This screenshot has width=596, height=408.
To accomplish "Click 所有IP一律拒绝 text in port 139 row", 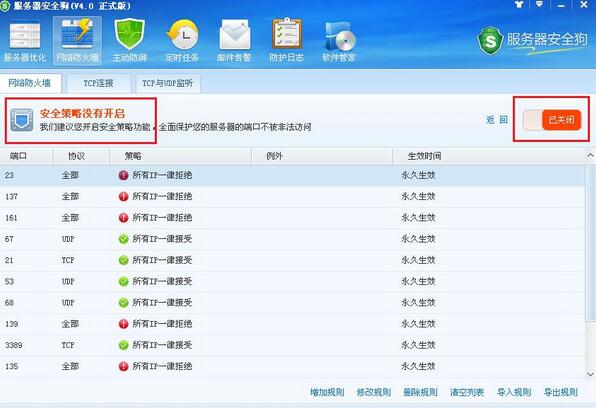I will coord(162,324).
